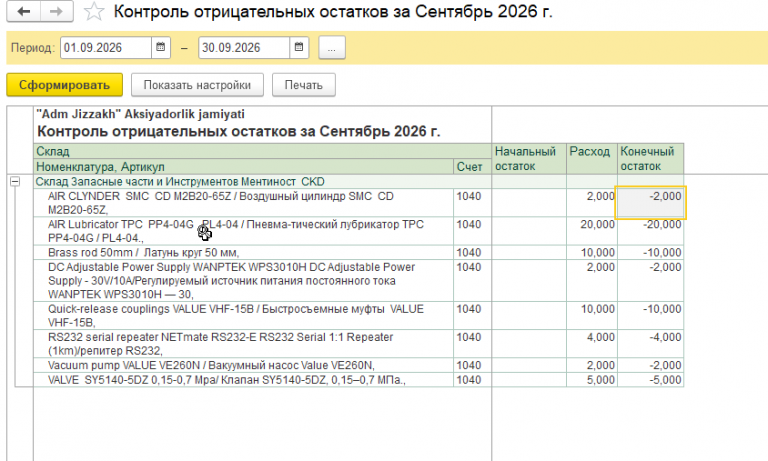Click the Сформировать button
Screen dimensions: 768x461
coord(64,85)
